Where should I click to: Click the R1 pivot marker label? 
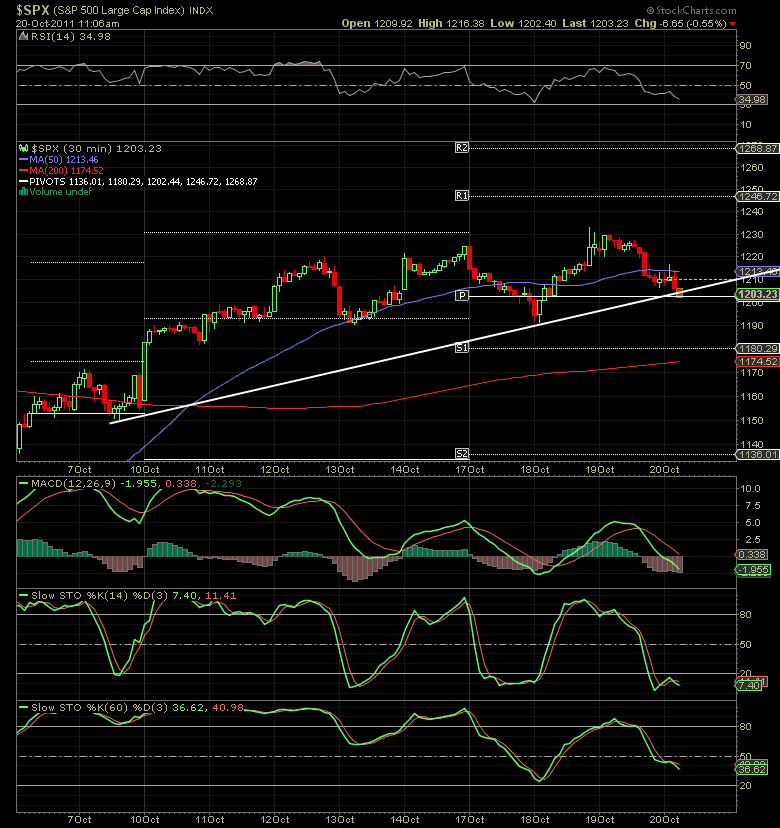click(462, 196)
